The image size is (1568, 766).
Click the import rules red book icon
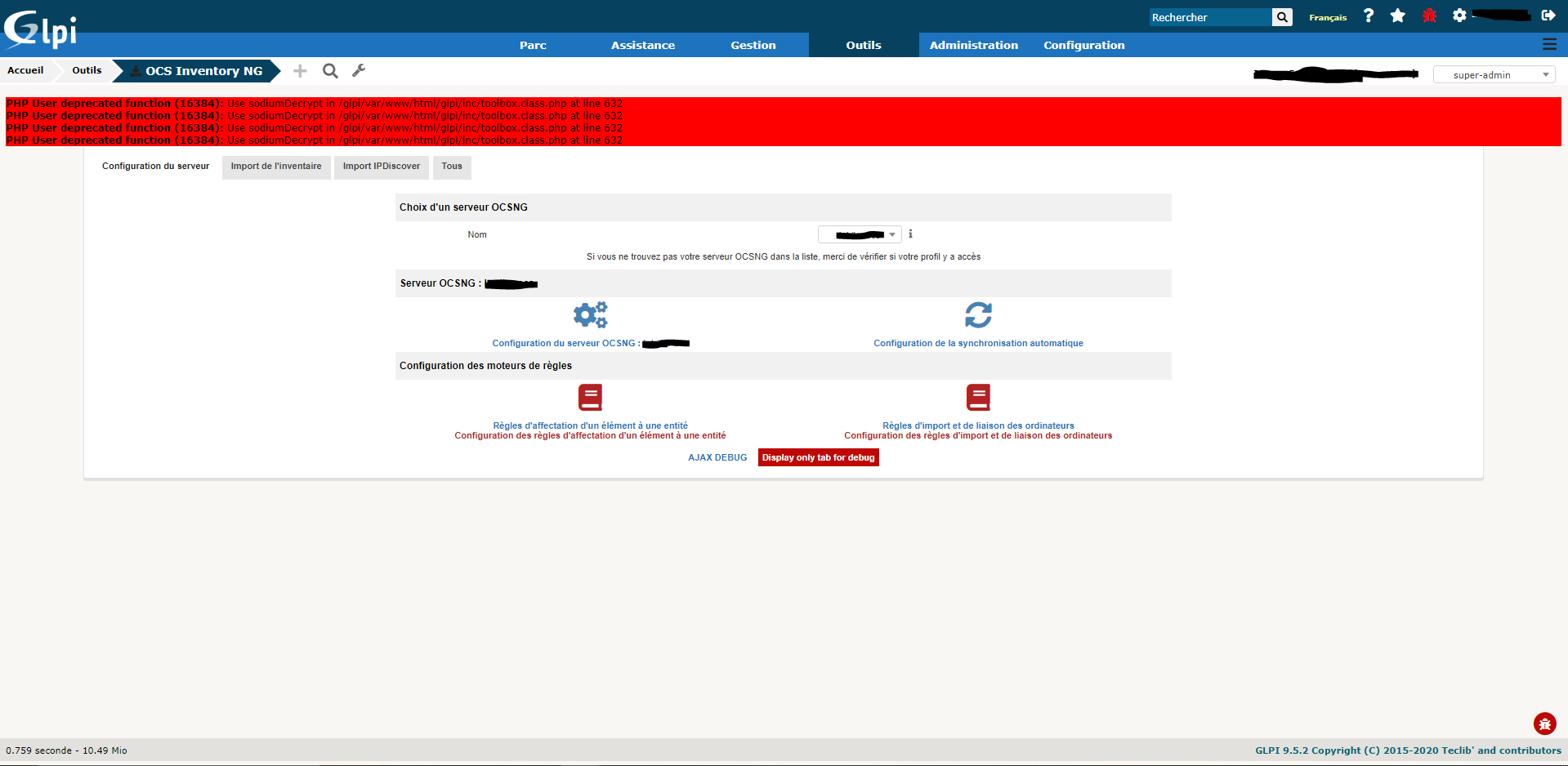point(978,398)
